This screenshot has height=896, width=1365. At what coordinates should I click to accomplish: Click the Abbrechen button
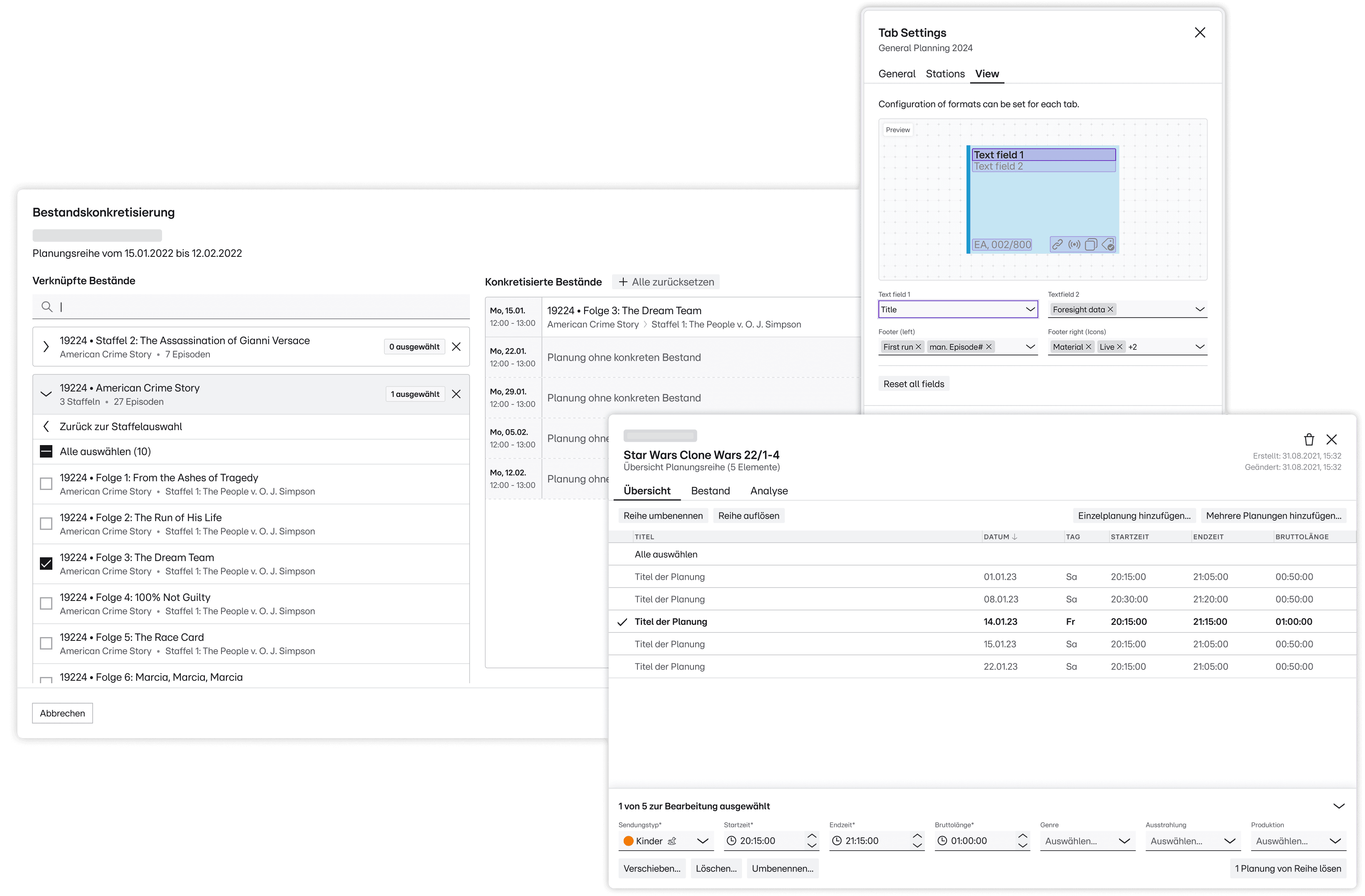coord(62,714)
